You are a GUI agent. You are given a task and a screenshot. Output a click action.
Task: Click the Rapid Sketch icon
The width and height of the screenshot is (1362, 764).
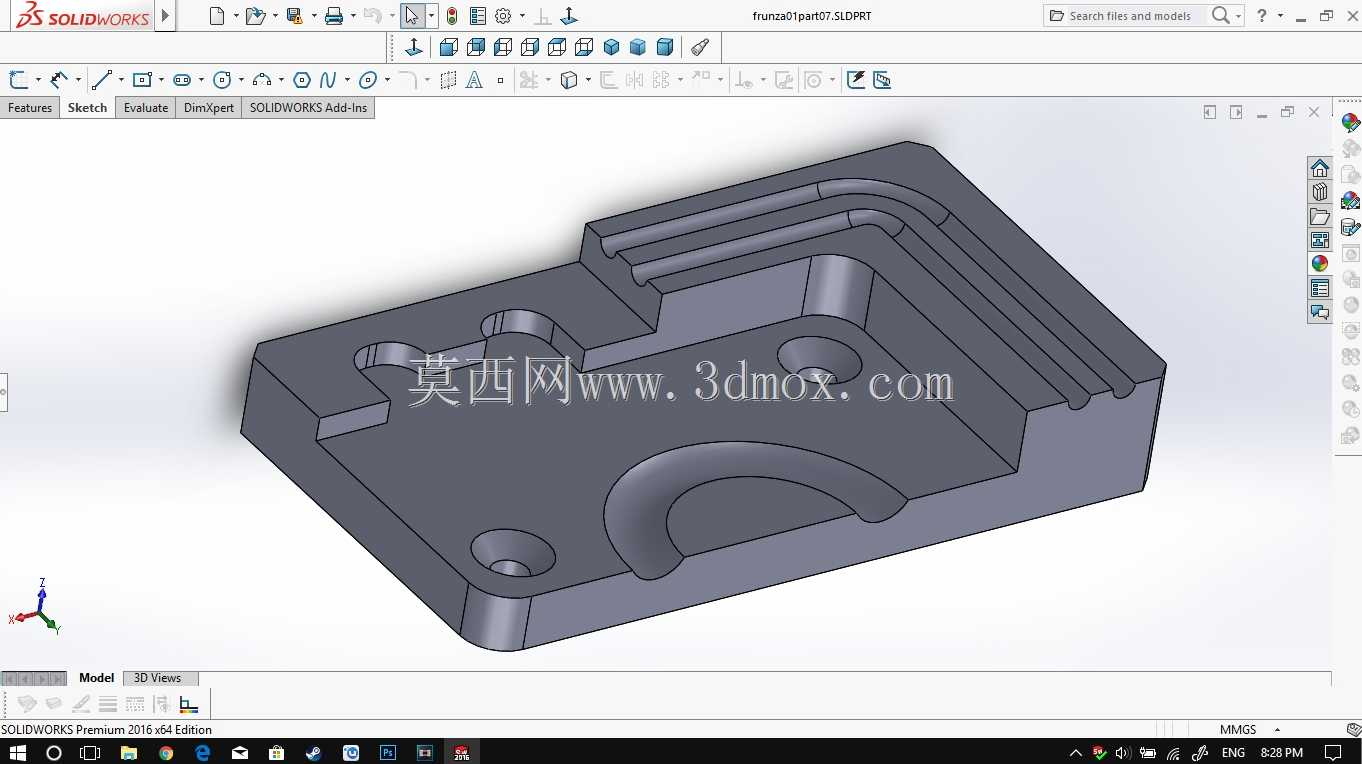click(856, 80)
